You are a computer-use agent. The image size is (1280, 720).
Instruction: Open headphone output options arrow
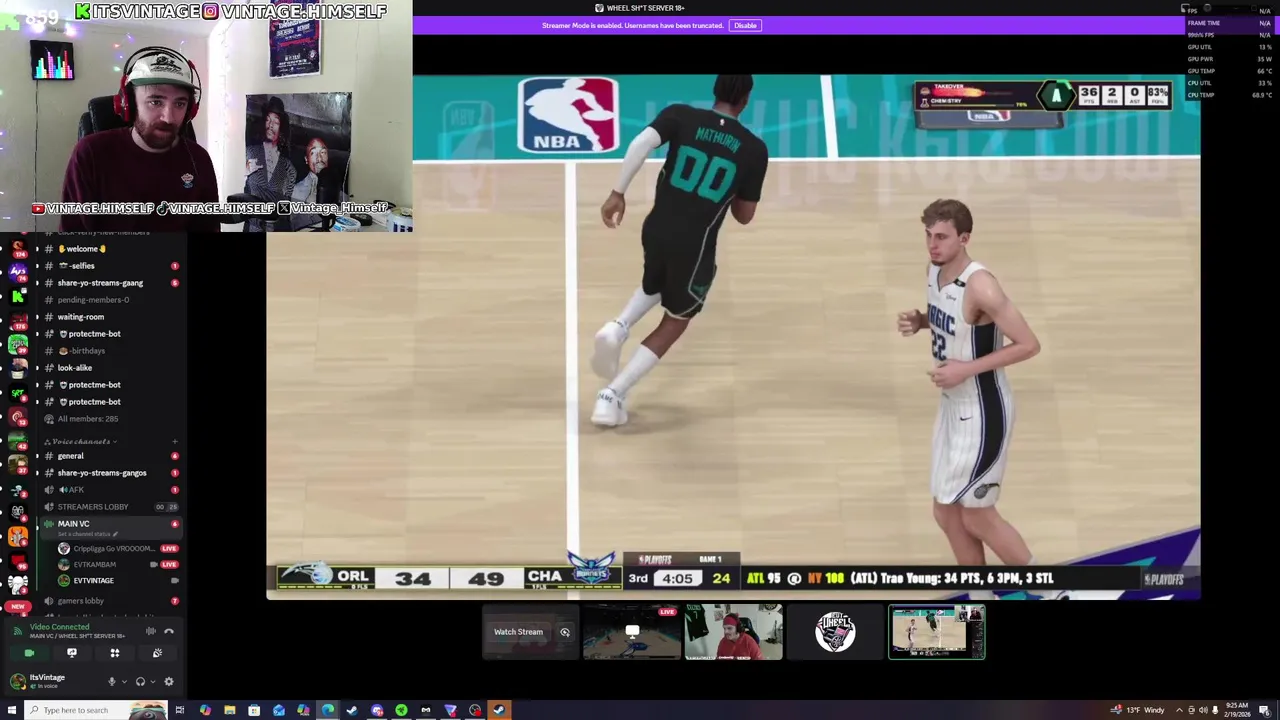coord(153,682)
